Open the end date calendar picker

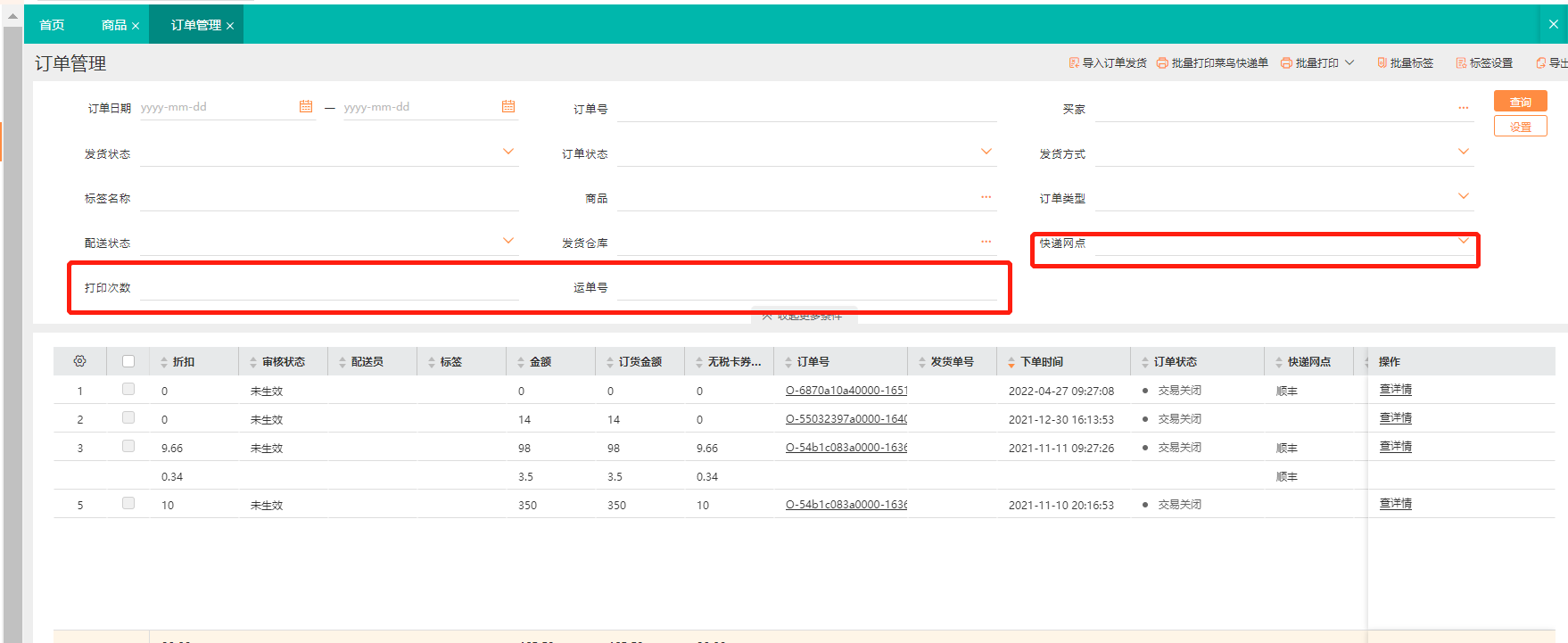coord(508,106)
